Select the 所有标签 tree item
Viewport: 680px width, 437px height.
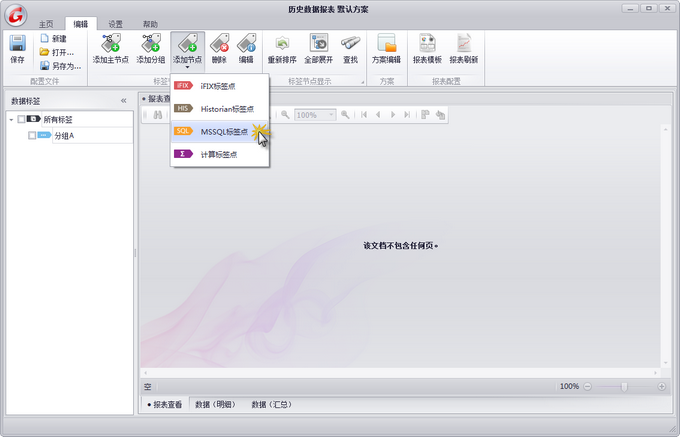pos(58,119)
